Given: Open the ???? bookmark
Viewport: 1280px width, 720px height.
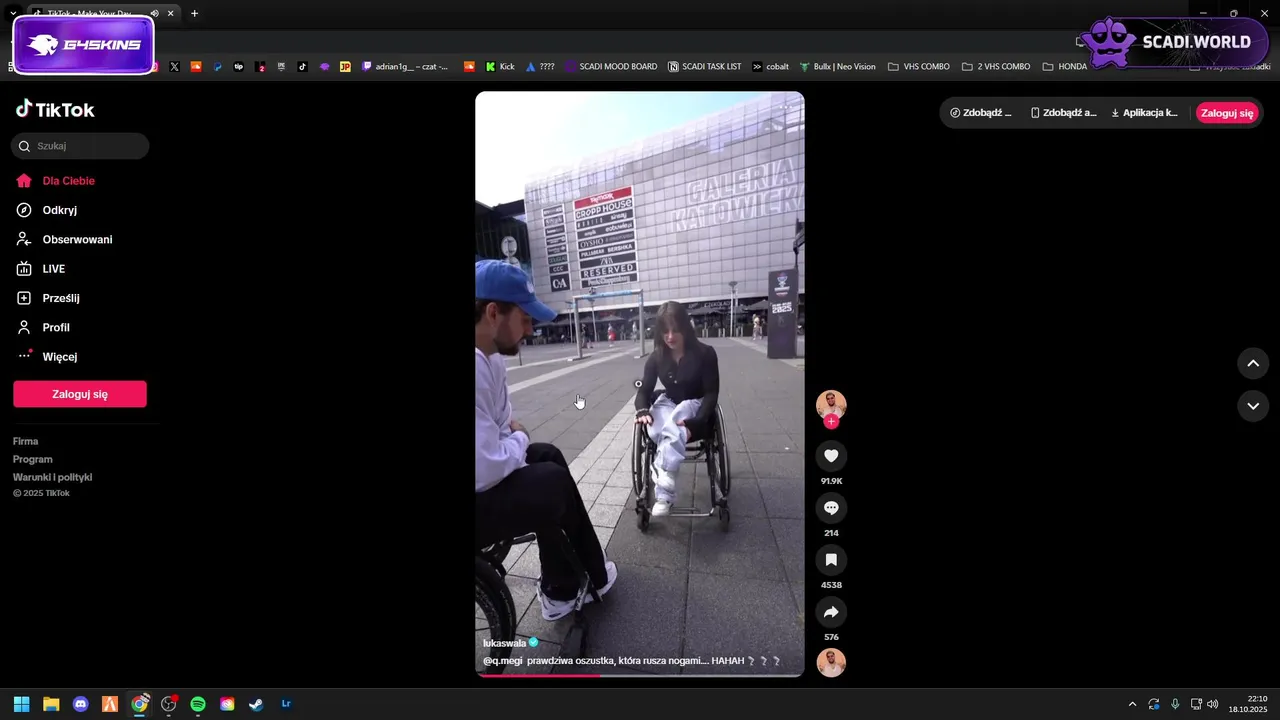Looking at the screenshot, I should click(540, 67).
